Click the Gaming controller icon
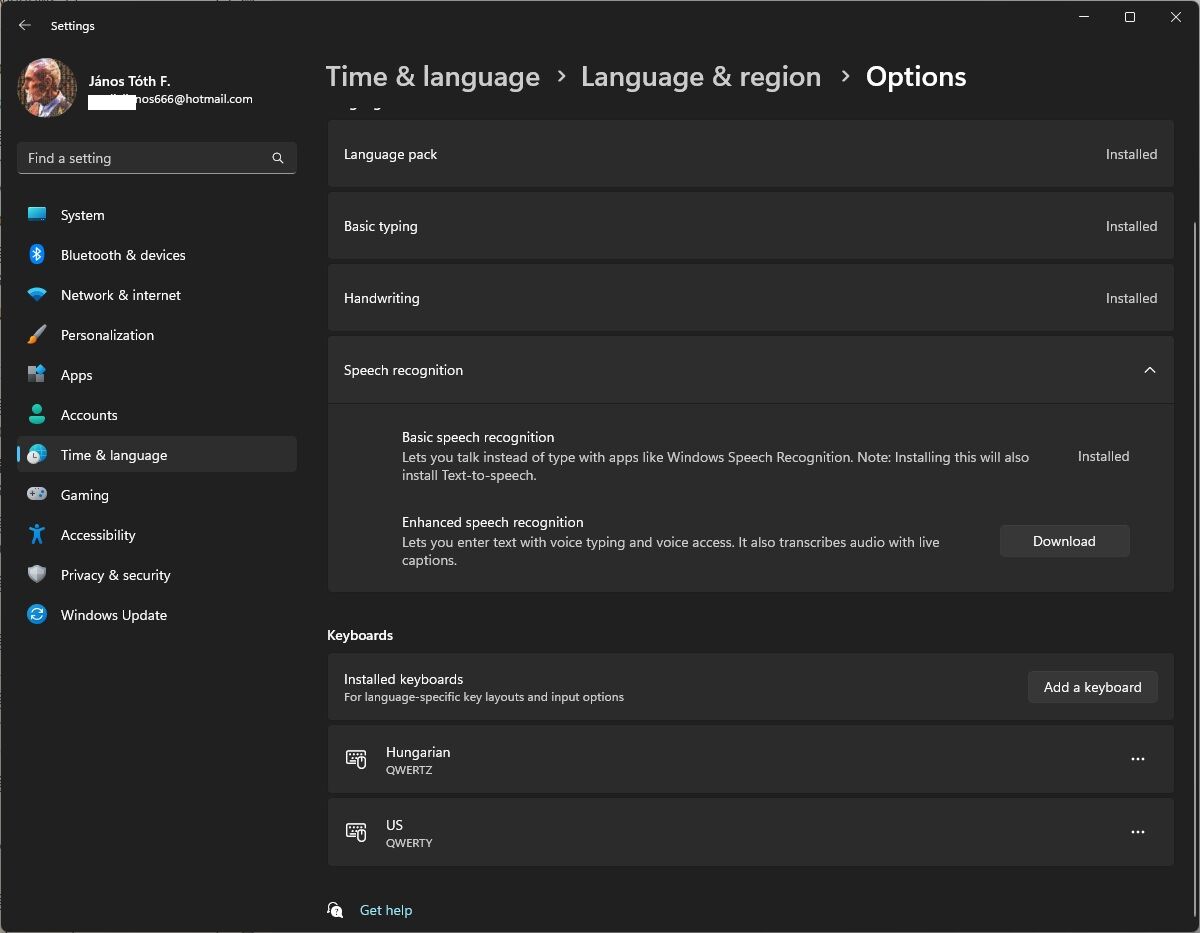 tap(37, 495)
